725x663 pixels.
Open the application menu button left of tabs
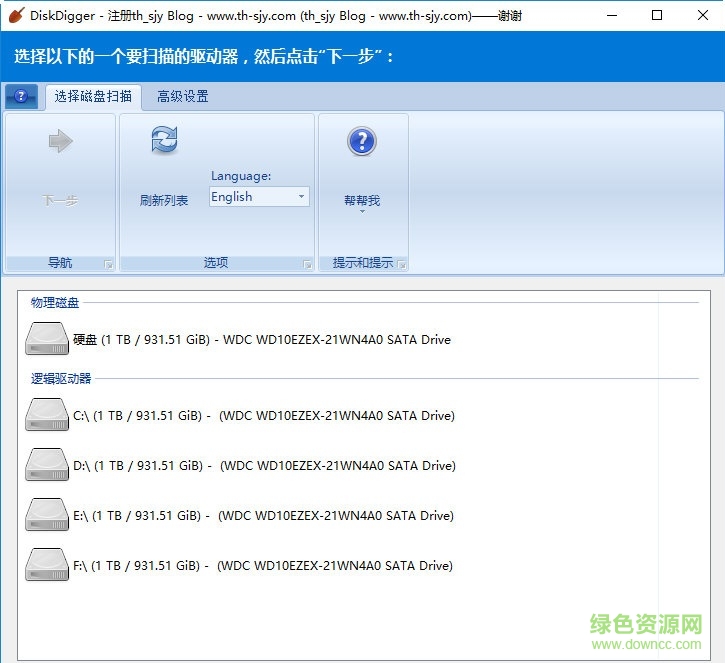21,96
